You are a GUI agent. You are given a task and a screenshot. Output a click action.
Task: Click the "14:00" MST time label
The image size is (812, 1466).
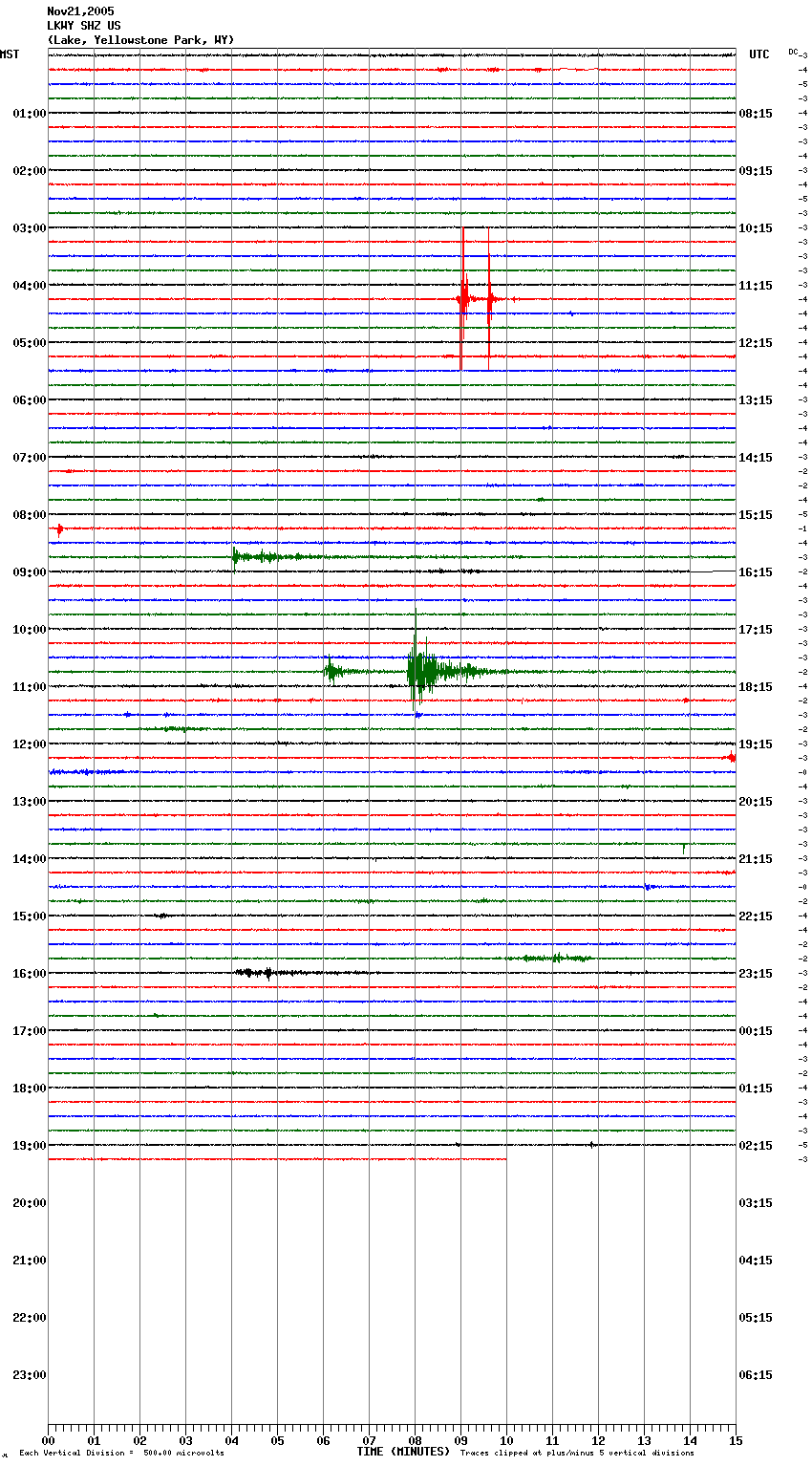click(30, 859)
